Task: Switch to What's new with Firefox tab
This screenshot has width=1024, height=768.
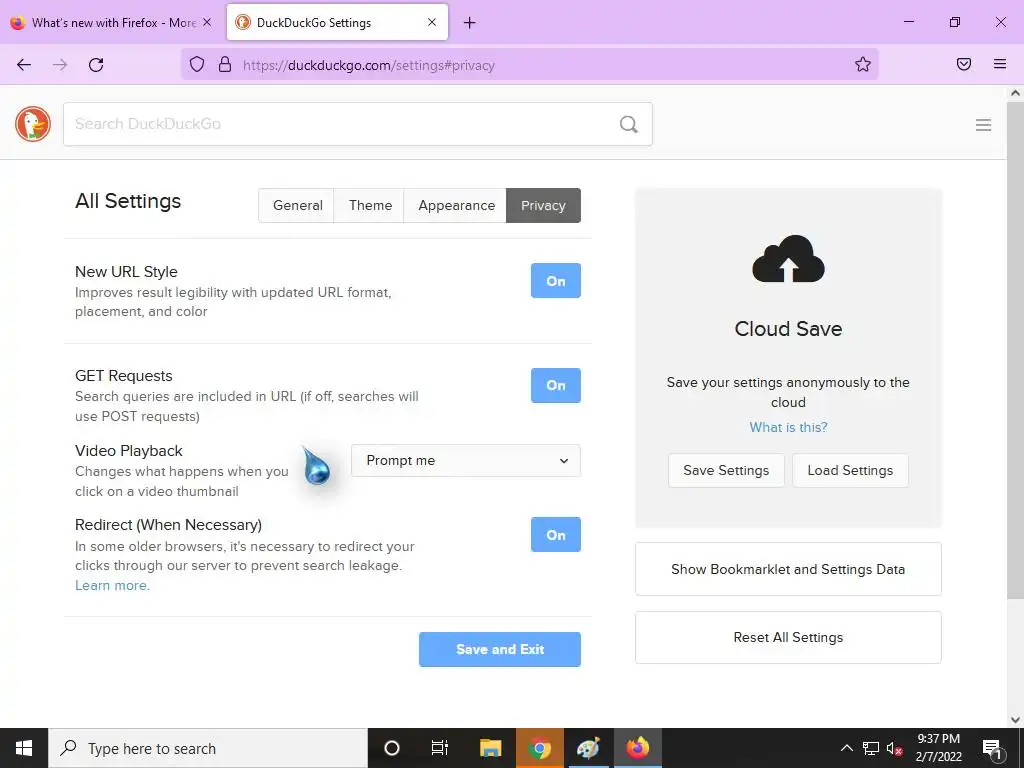Action: [x=111, y=23]
